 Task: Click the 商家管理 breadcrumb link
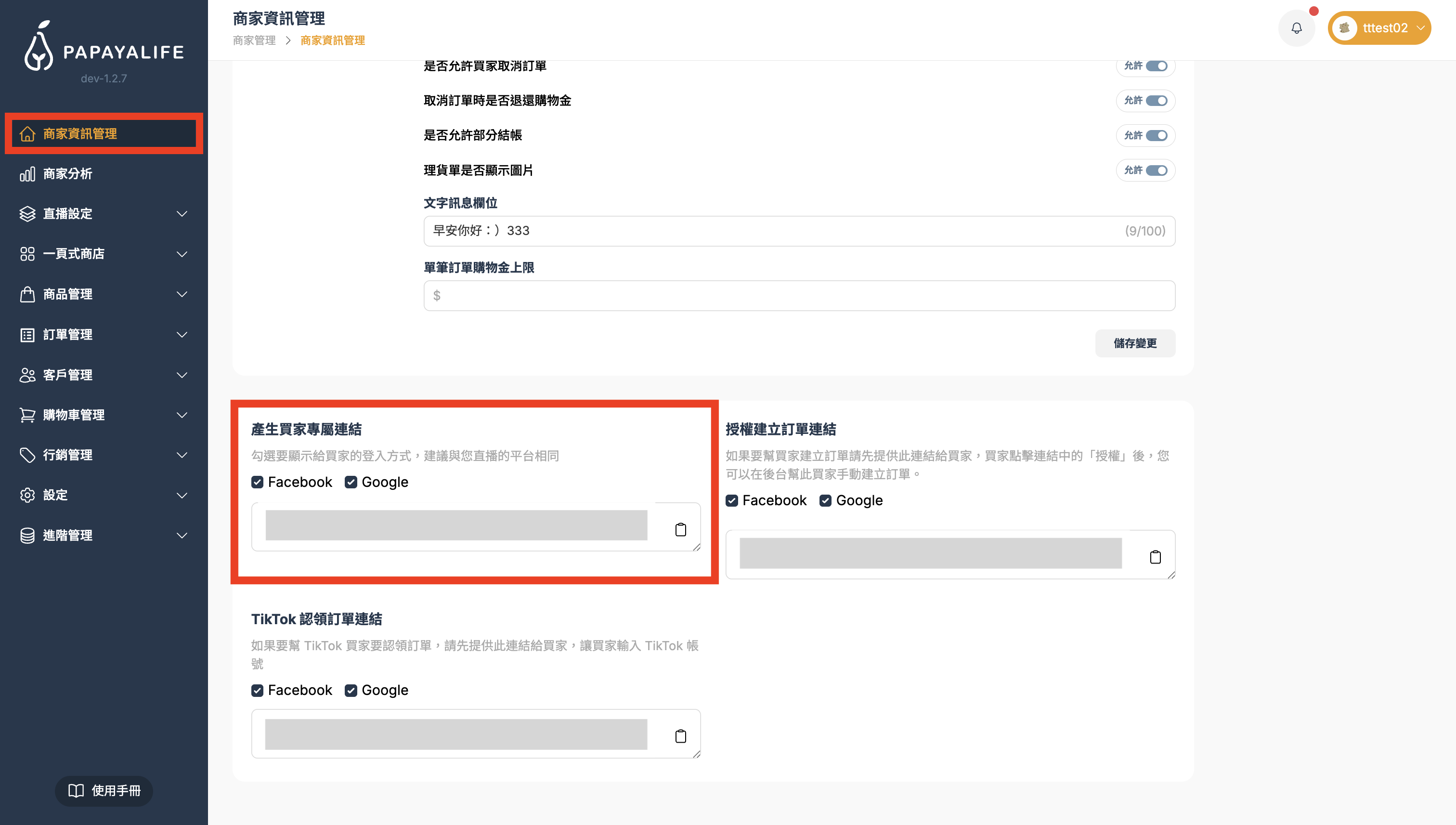[254, 41]
